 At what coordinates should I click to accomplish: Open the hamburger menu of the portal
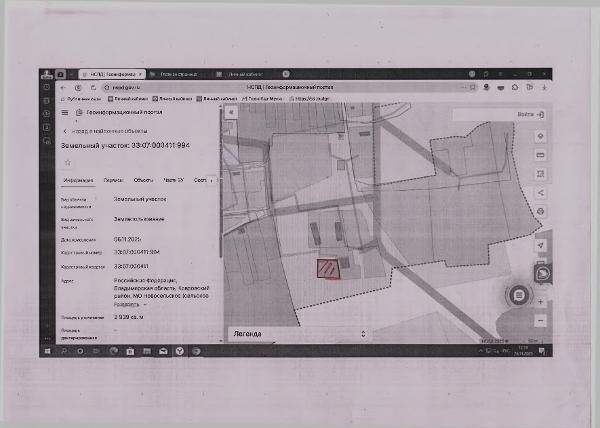click(x=65, y=112)
